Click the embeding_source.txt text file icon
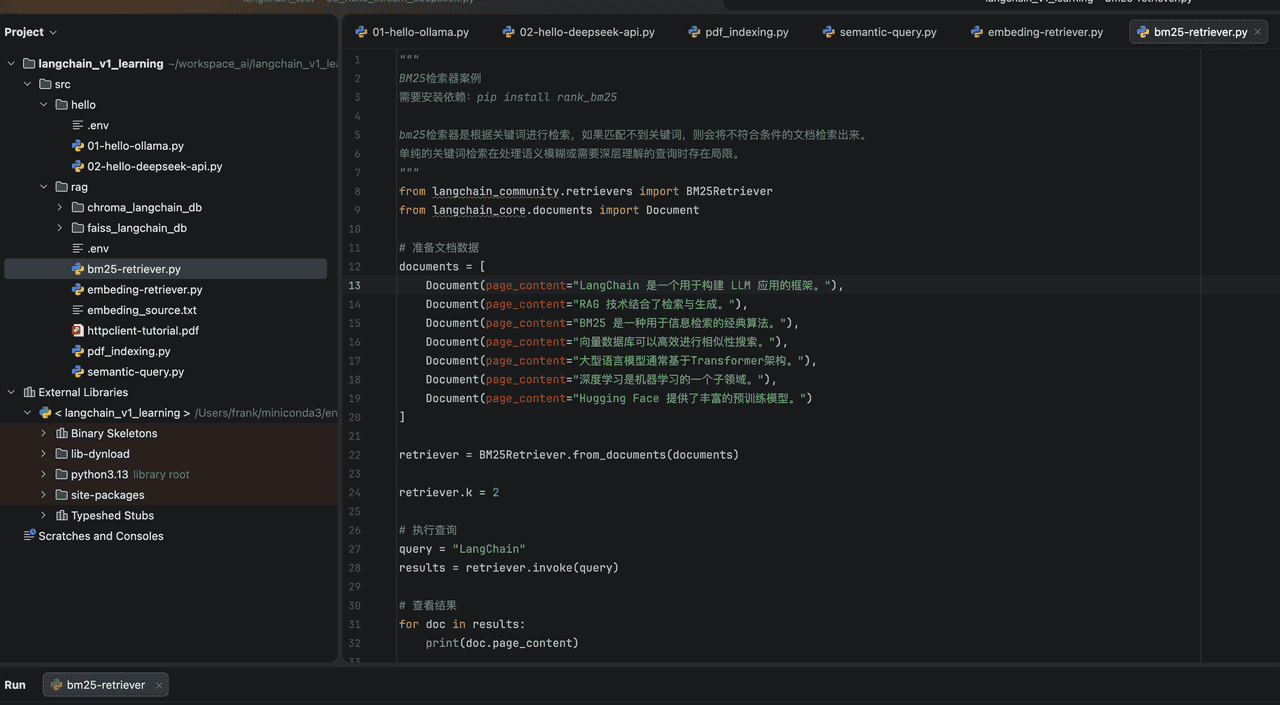 [x=78, y=310]
